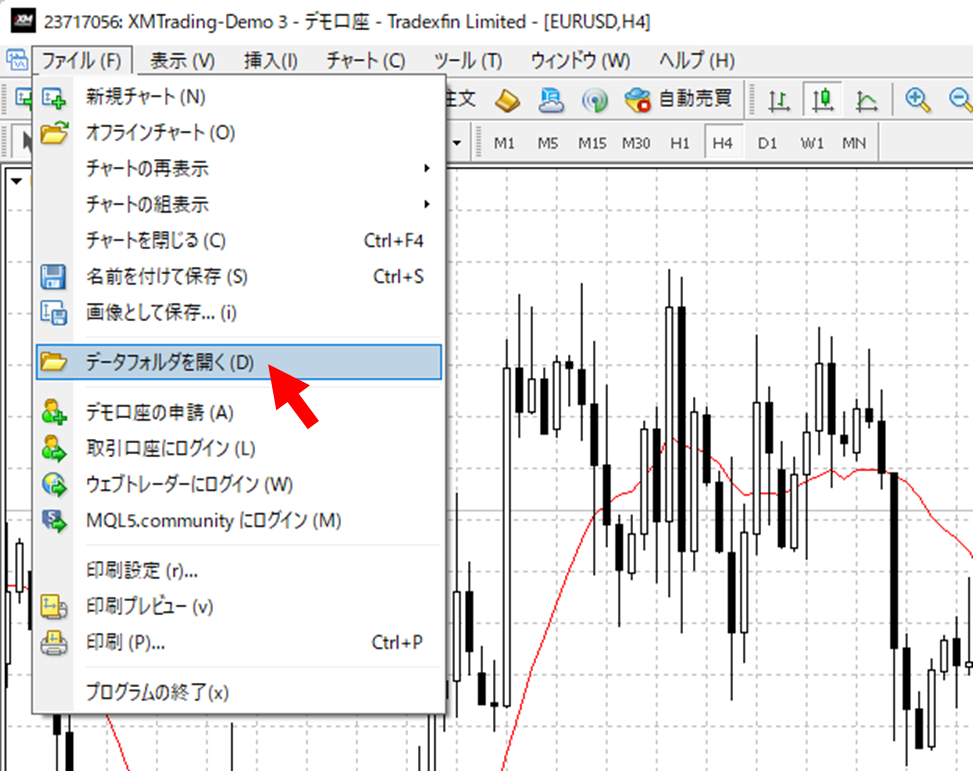Select the W1 timeframe

pos(812,143)
